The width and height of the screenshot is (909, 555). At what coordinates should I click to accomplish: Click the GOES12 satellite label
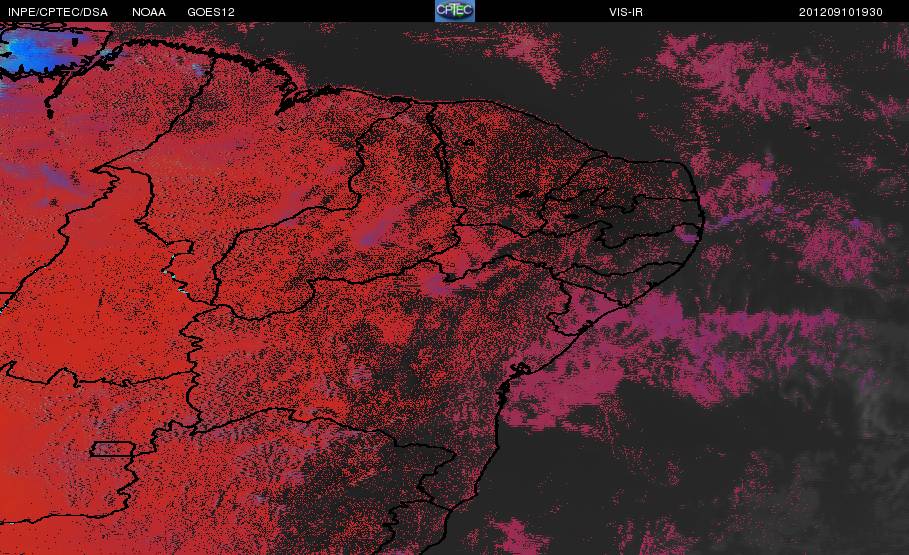pyautogui.click(x=211, y=12)
